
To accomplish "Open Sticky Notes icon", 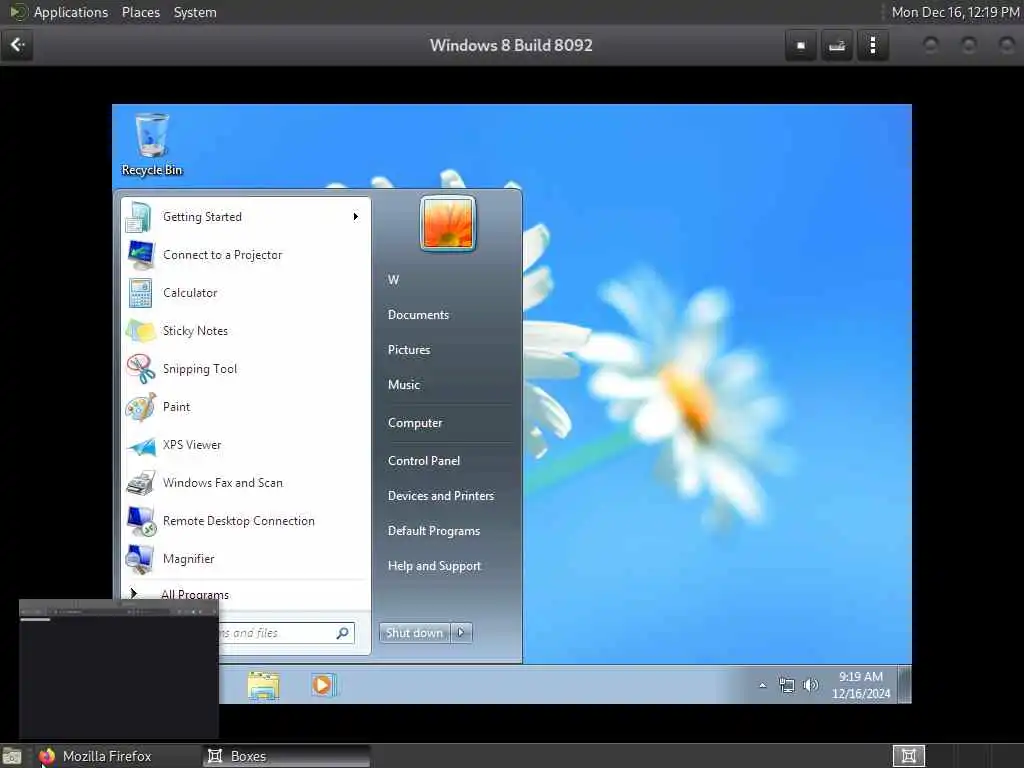I will tap(140, 331).
